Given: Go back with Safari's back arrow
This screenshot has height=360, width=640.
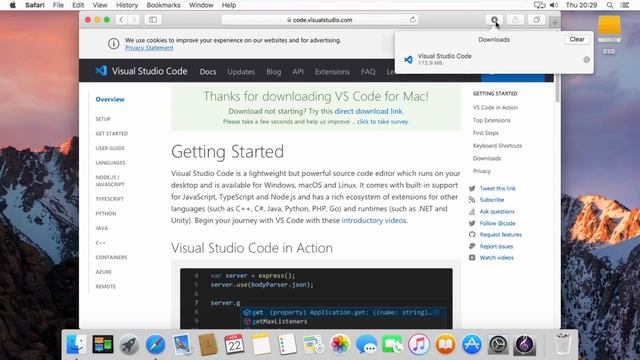Looking at the screenshot, I should 121,20.
